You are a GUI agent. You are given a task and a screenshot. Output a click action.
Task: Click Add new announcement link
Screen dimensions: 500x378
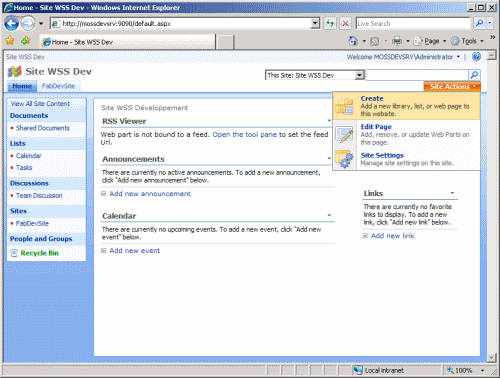click(x=150, y=194)
